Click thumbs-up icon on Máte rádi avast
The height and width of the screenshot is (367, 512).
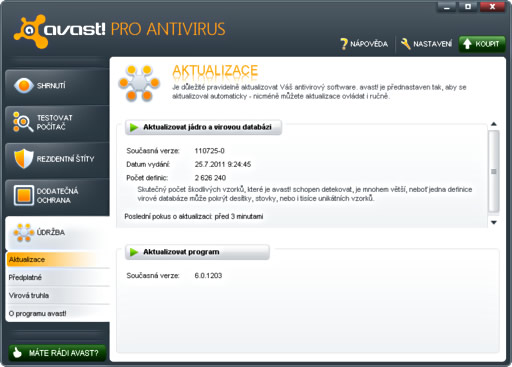pyautogui.click(x=17, y=352)
